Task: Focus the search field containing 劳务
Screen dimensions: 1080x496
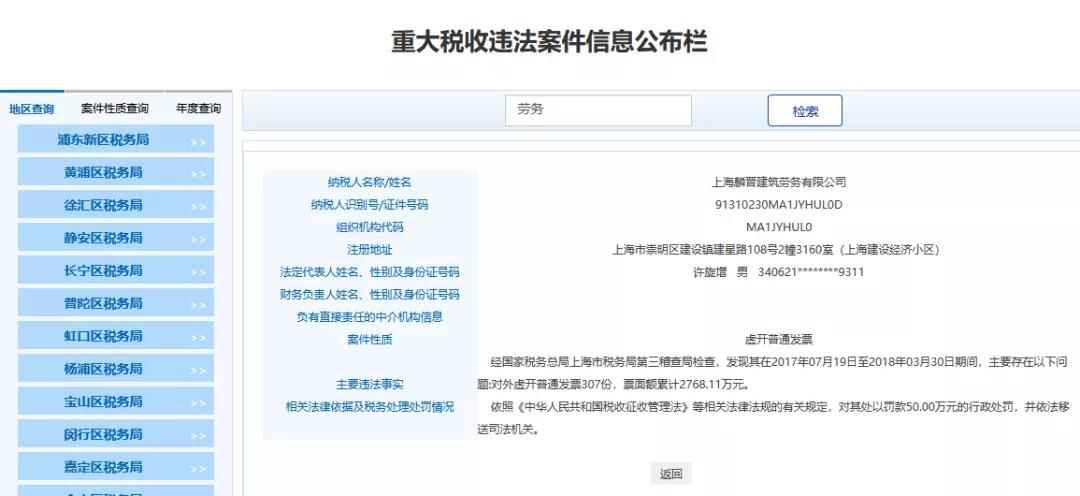Action: pos(597,110)
